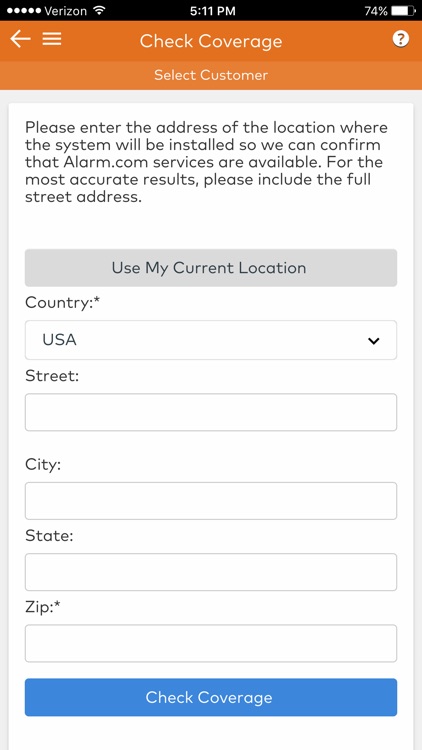This screenshot has width=422, height=750.
Task: Tap the Check Coverage header title
Action: [211, 41]
